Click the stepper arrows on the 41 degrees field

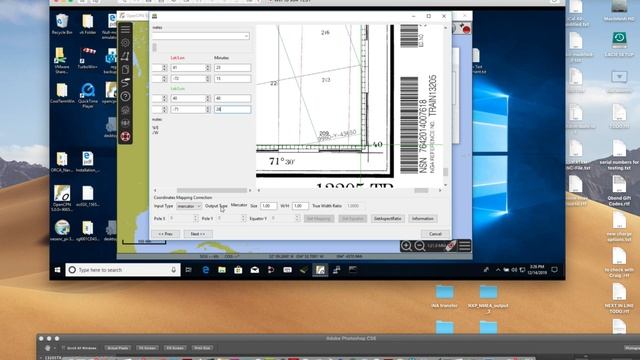pos(208,68)
